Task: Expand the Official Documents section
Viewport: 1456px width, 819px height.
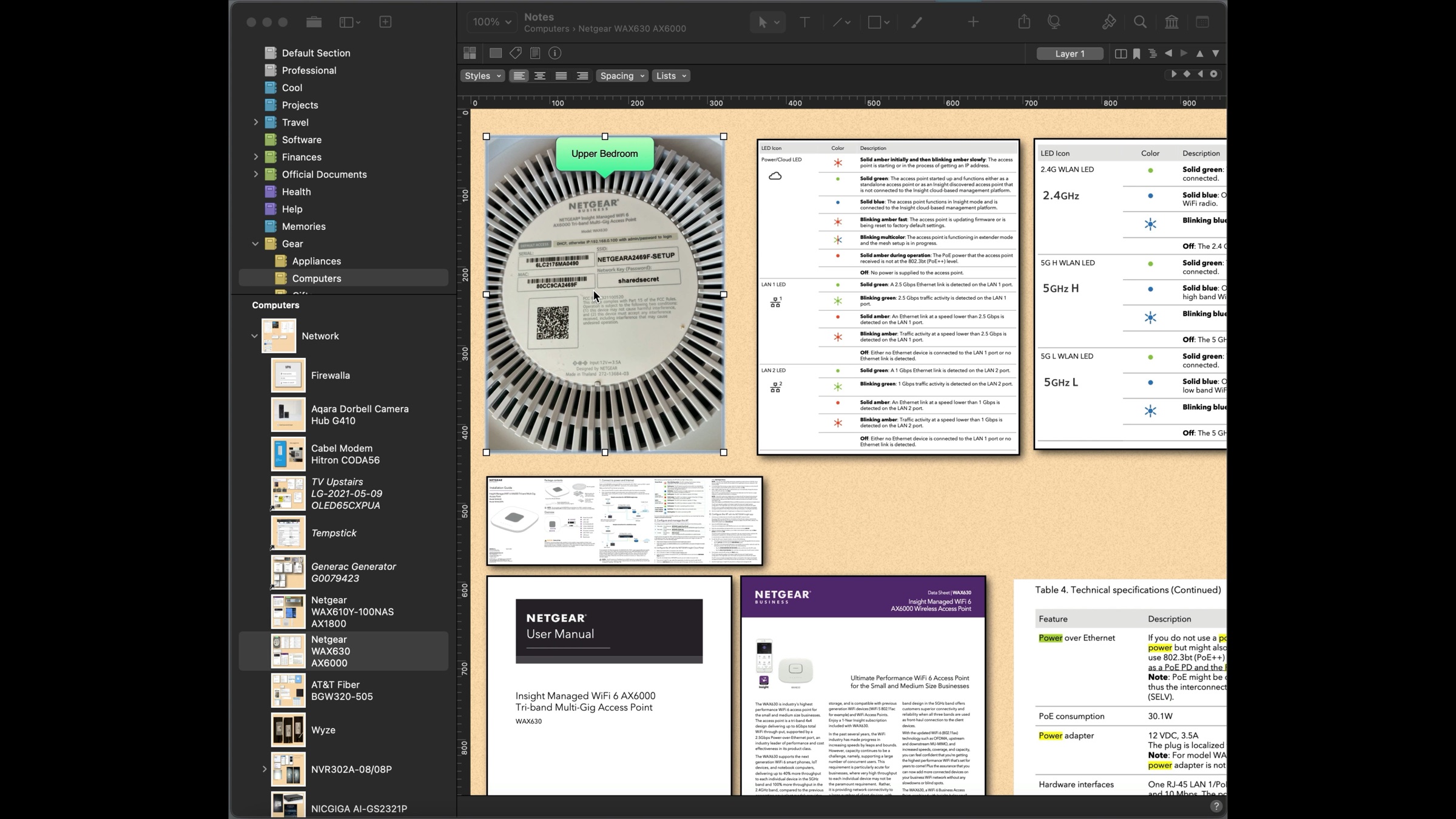Action: pyautogui.click(x=255, y=175)
